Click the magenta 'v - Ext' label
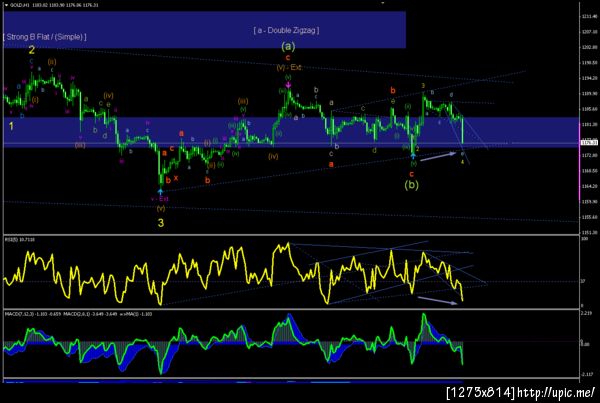 (160, 199)
